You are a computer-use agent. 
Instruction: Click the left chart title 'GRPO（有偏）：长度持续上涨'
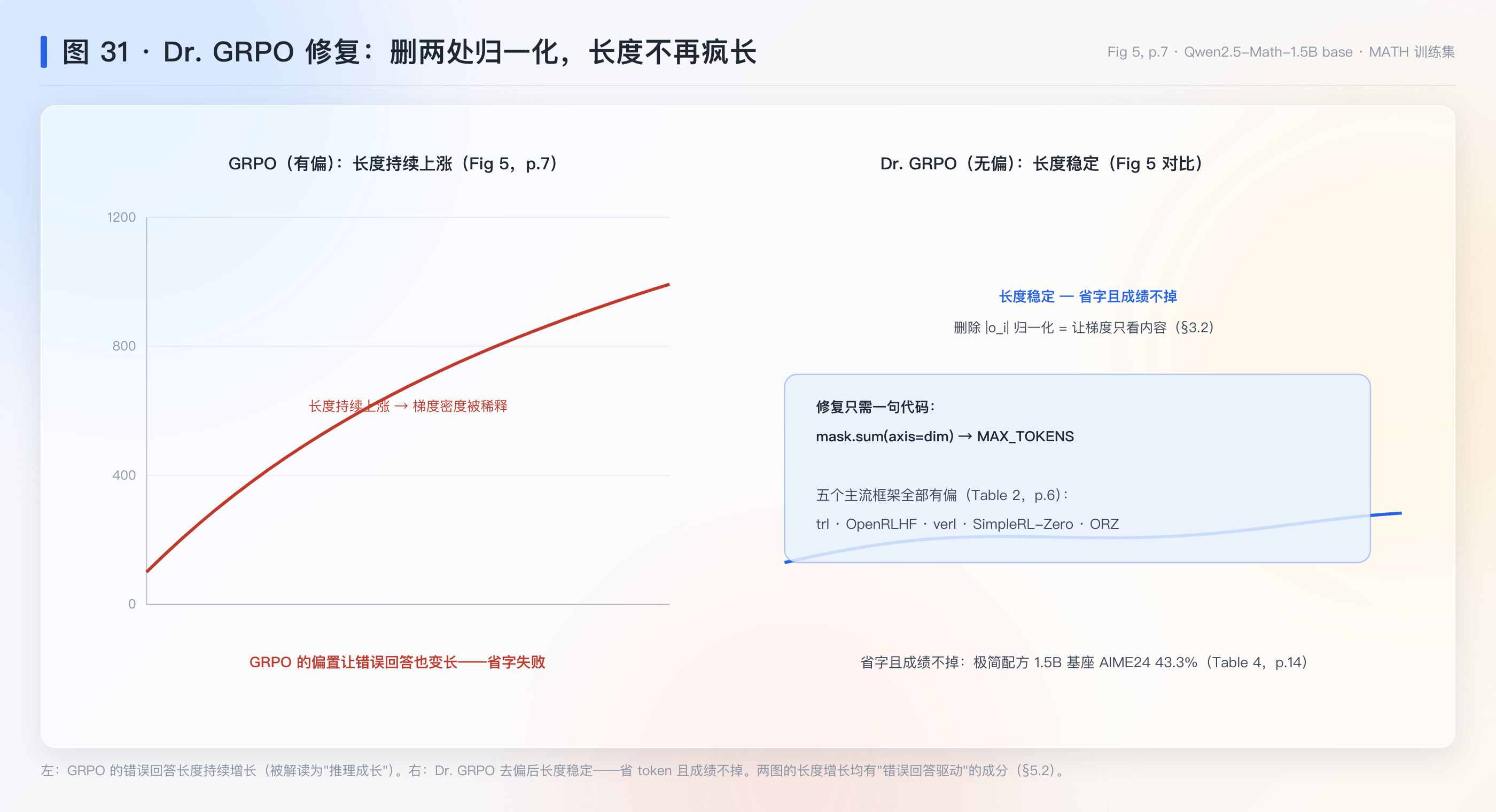(x=340, y=164)
